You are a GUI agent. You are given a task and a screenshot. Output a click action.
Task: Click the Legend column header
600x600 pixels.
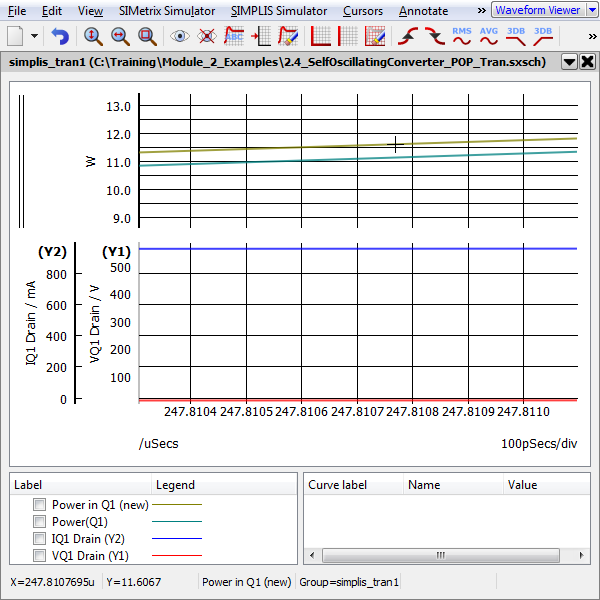(x=175, y=485)
